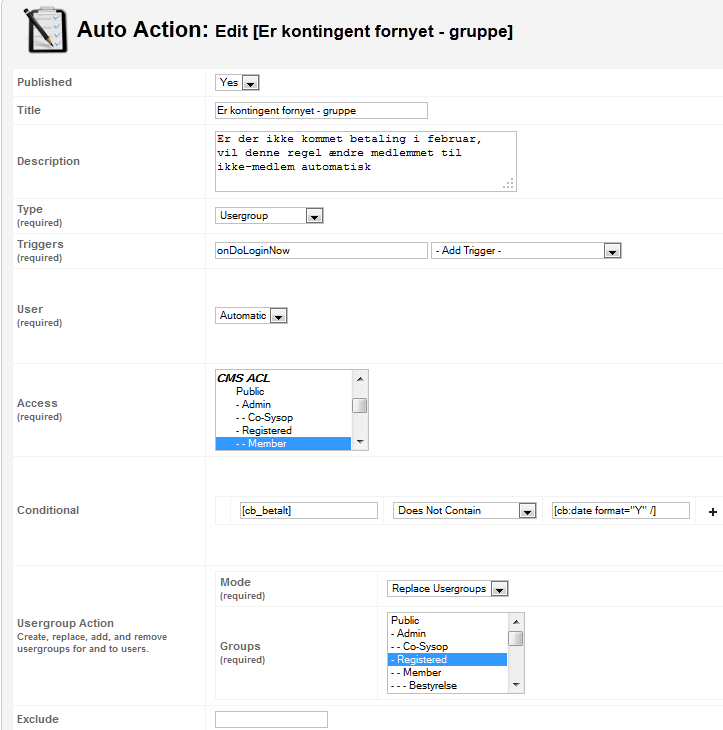Click the onDoLoginNow triggers field
The width and height of the screenshot is (723, 730).
[321, 251]
